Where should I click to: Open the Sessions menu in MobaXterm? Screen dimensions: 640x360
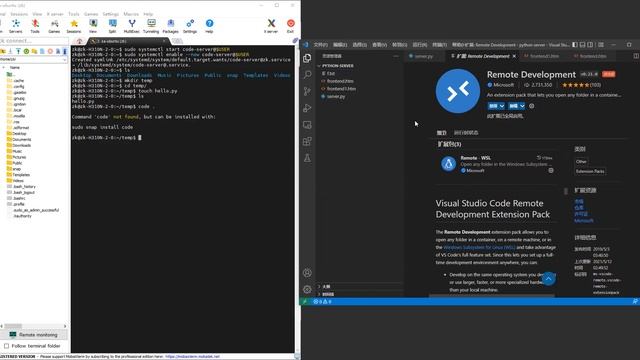pyautogui.click(x=19, y=14)
